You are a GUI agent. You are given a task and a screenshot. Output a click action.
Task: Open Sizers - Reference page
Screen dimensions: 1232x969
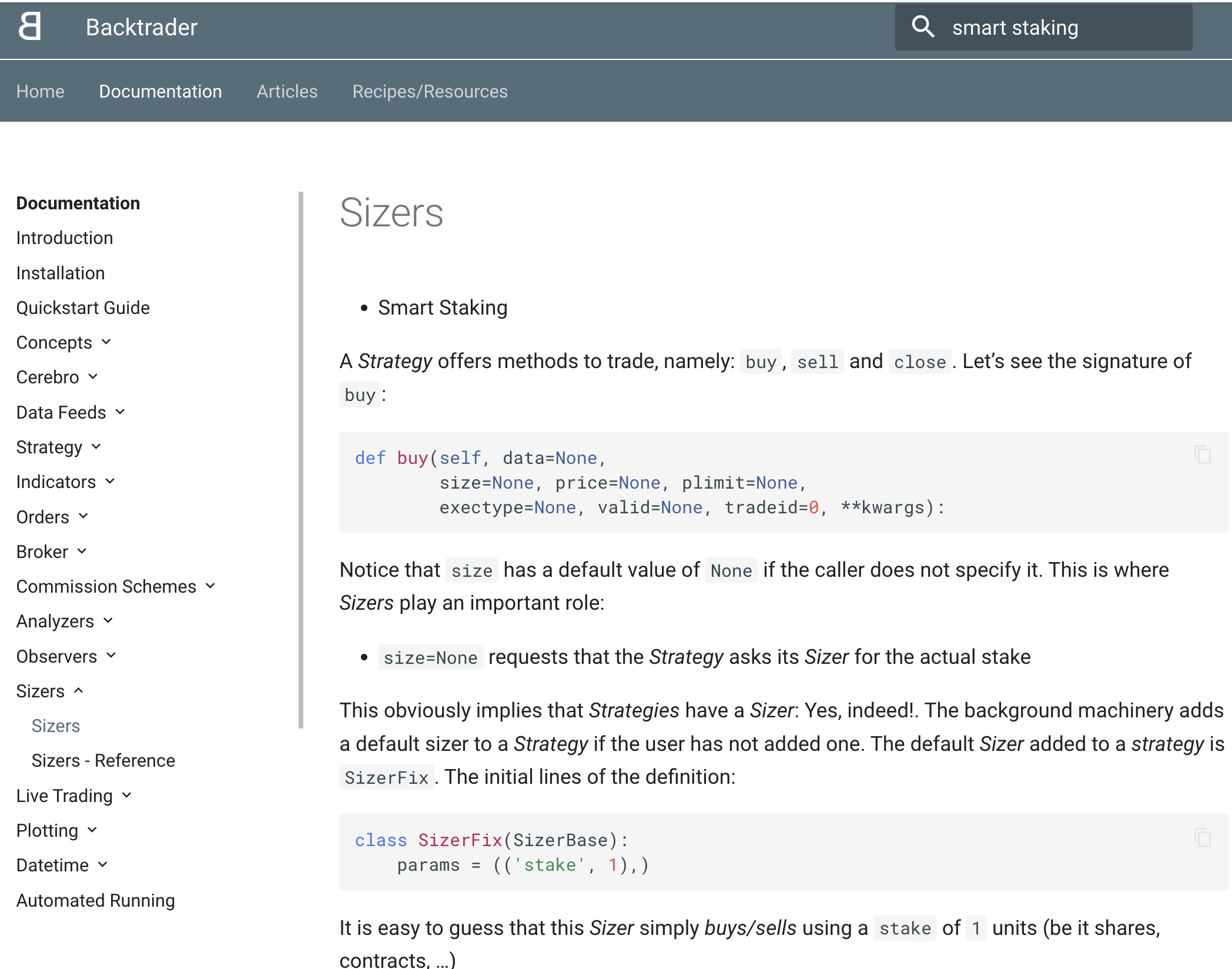coord(103,760)
